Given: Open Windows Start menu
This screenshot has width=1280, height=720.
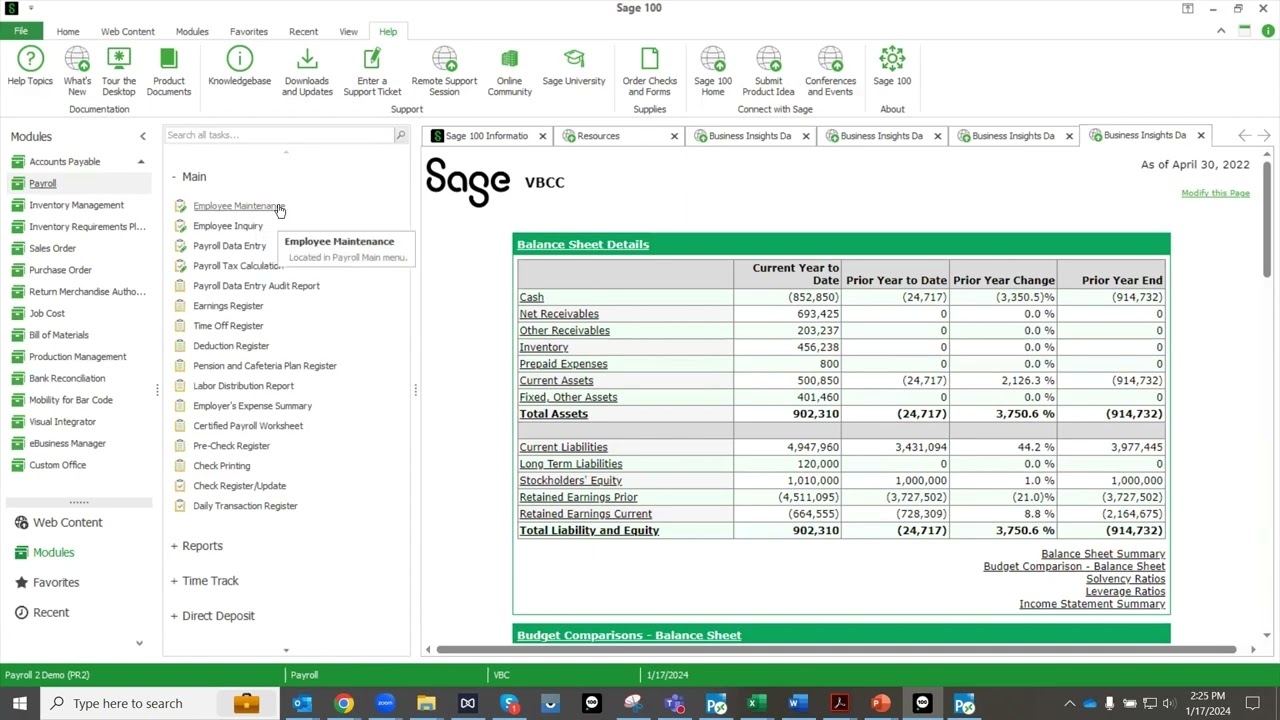Looking at the screenshot, I should tap(19, 703).
